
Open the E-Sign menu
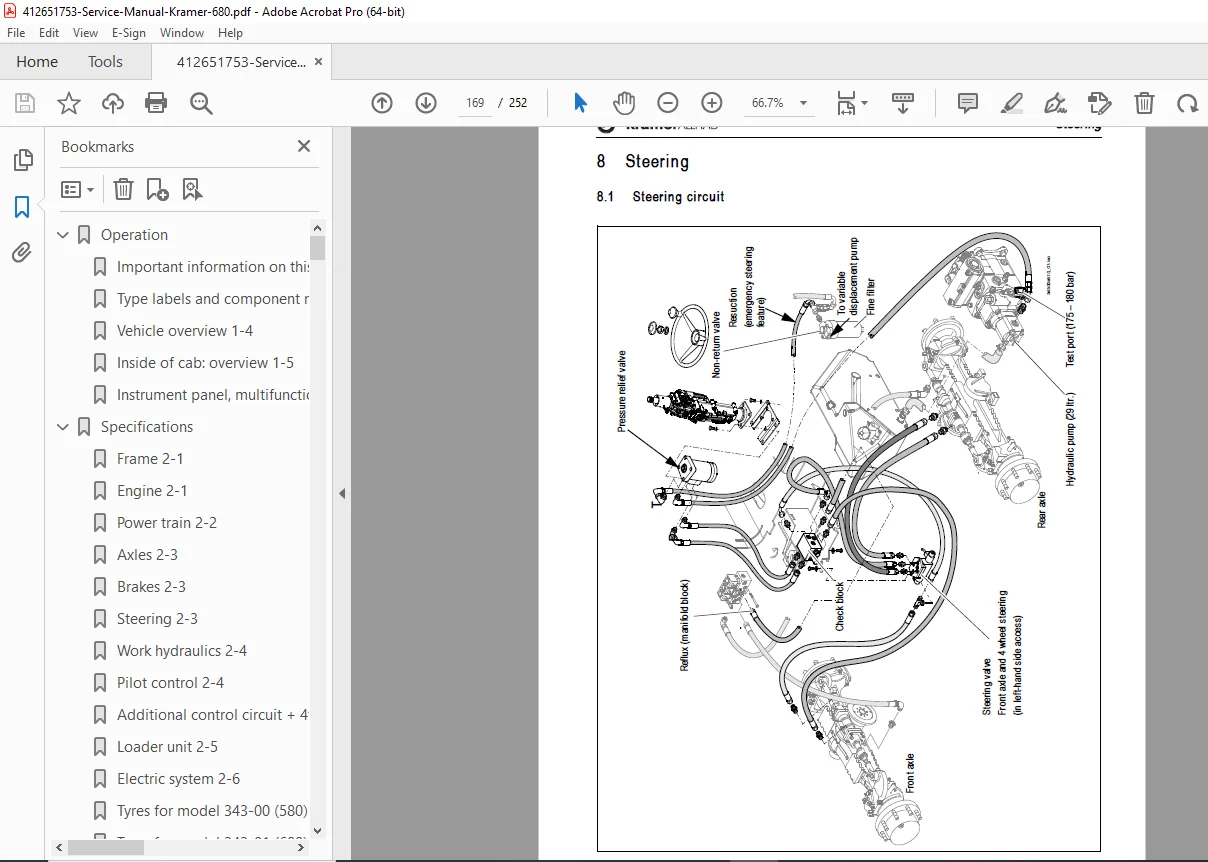point(128,33)
